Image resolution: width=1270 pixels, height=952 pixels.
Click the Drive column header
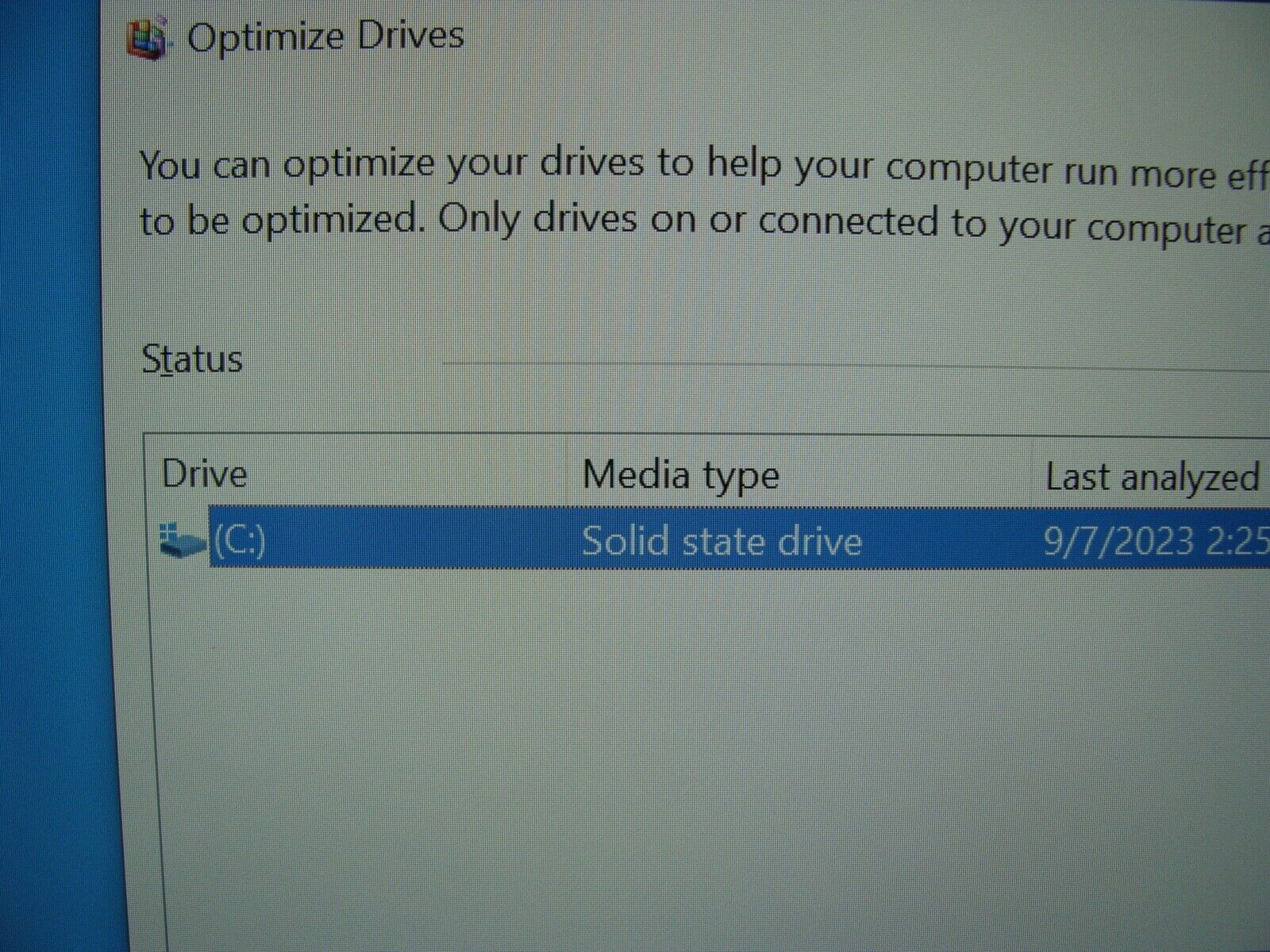(x=205, y=474)
